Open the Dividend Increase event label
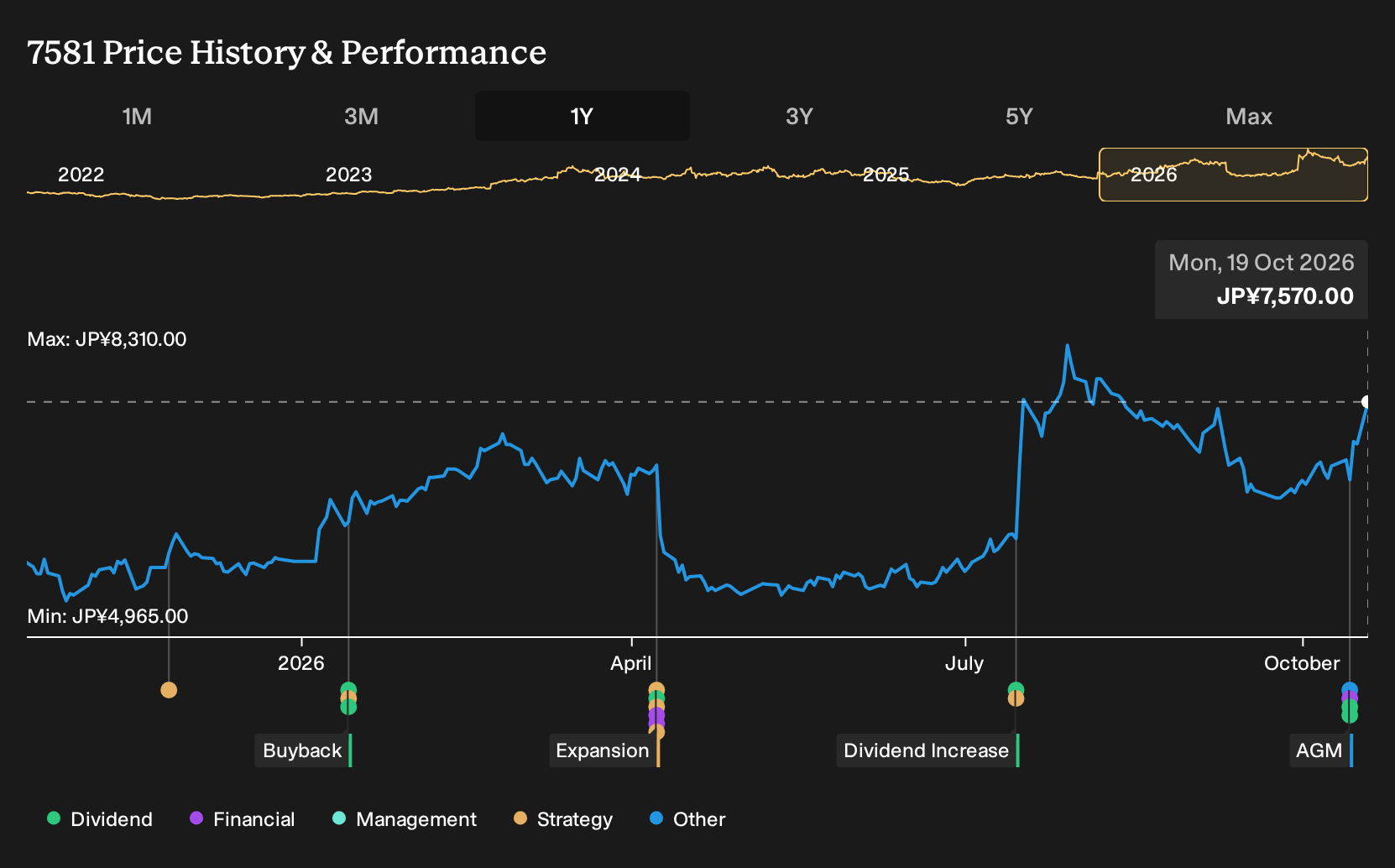 (927, 750)
